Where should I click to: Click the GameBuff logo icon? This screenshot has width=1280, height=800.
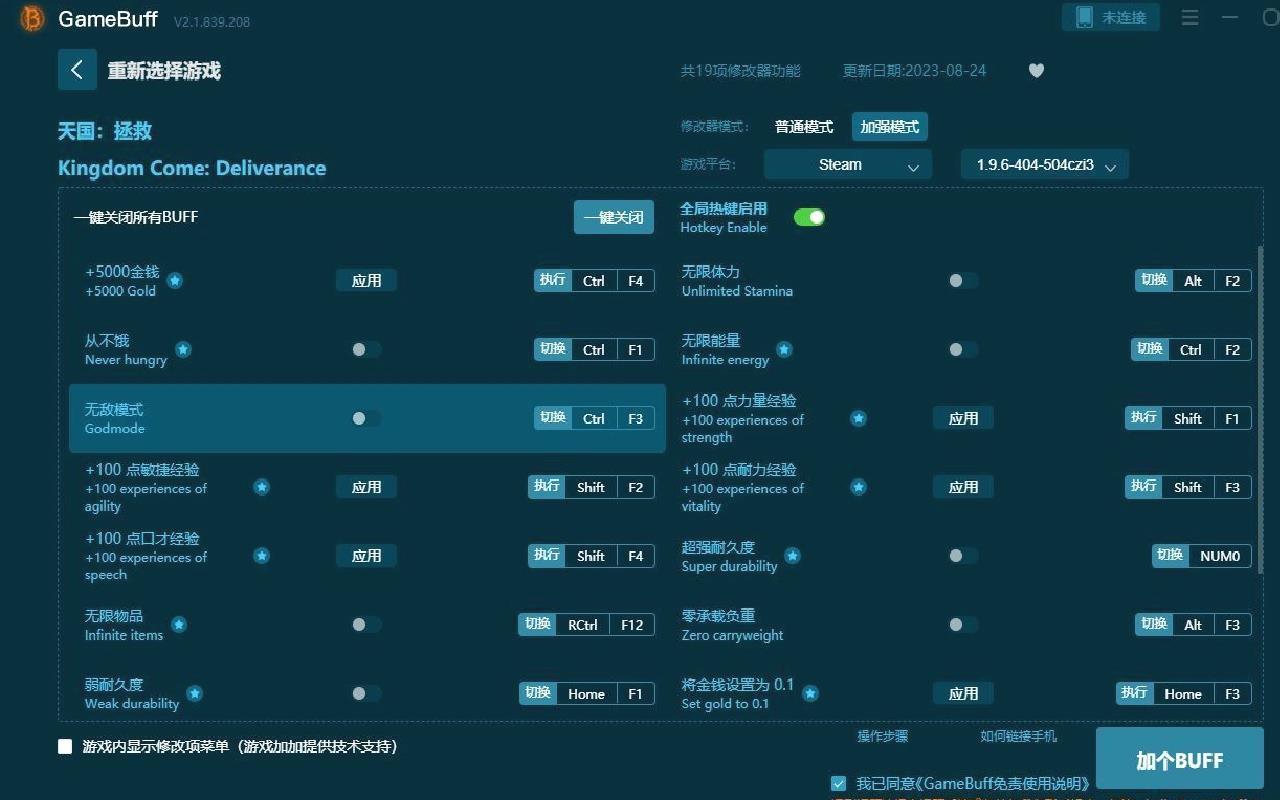(32, 18)
